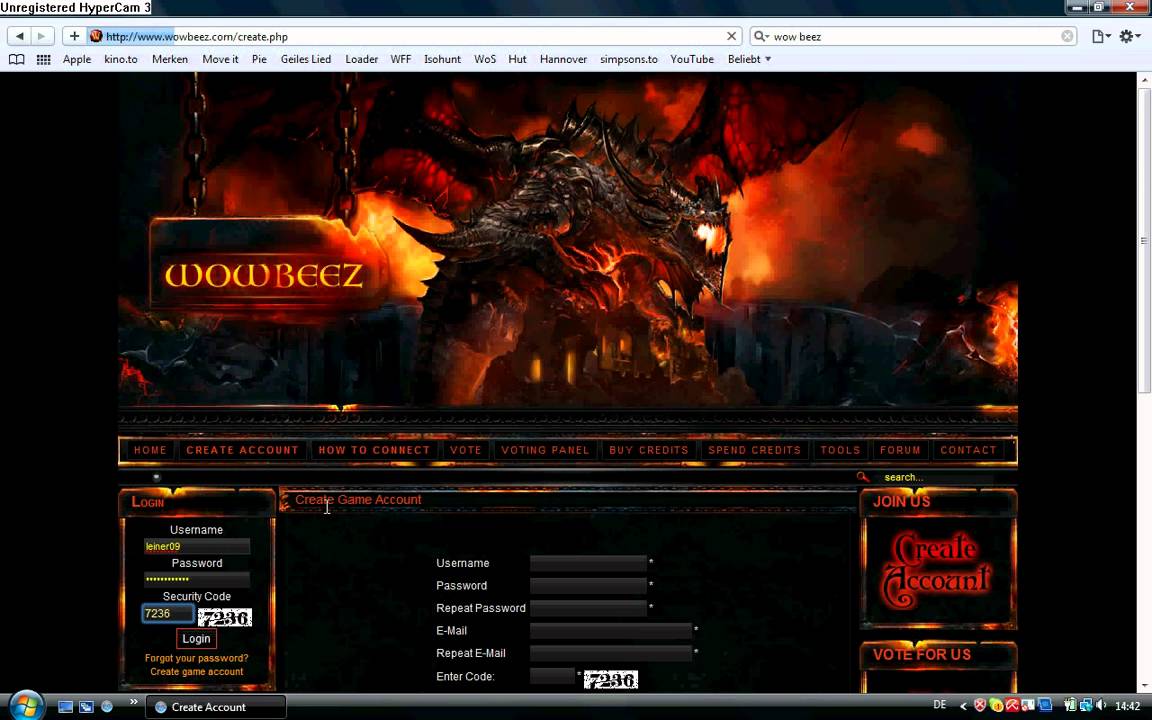Click the red shield tray icon
Image resolution: width=1152 pixels, height=720 pixels.
pos(979,705)
